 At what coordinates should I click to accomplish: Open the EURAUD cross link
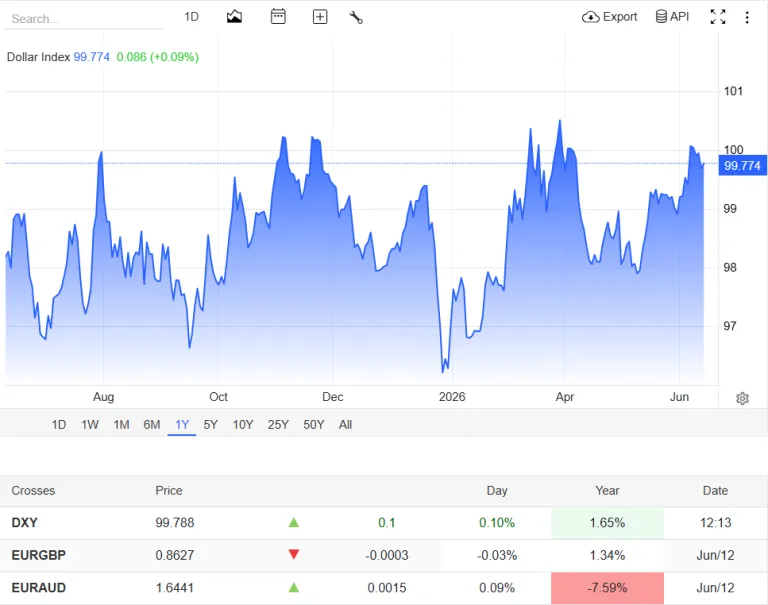39,587
